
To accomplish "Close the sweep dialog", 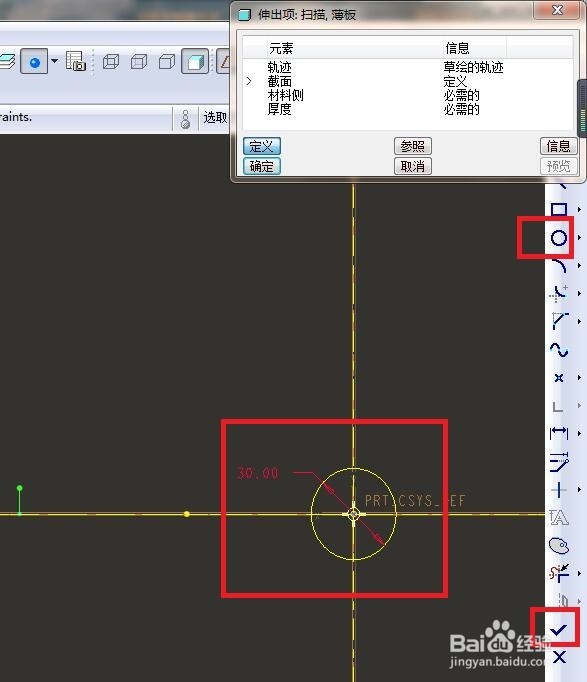I will pyautogui.click(x=557, y=10).
